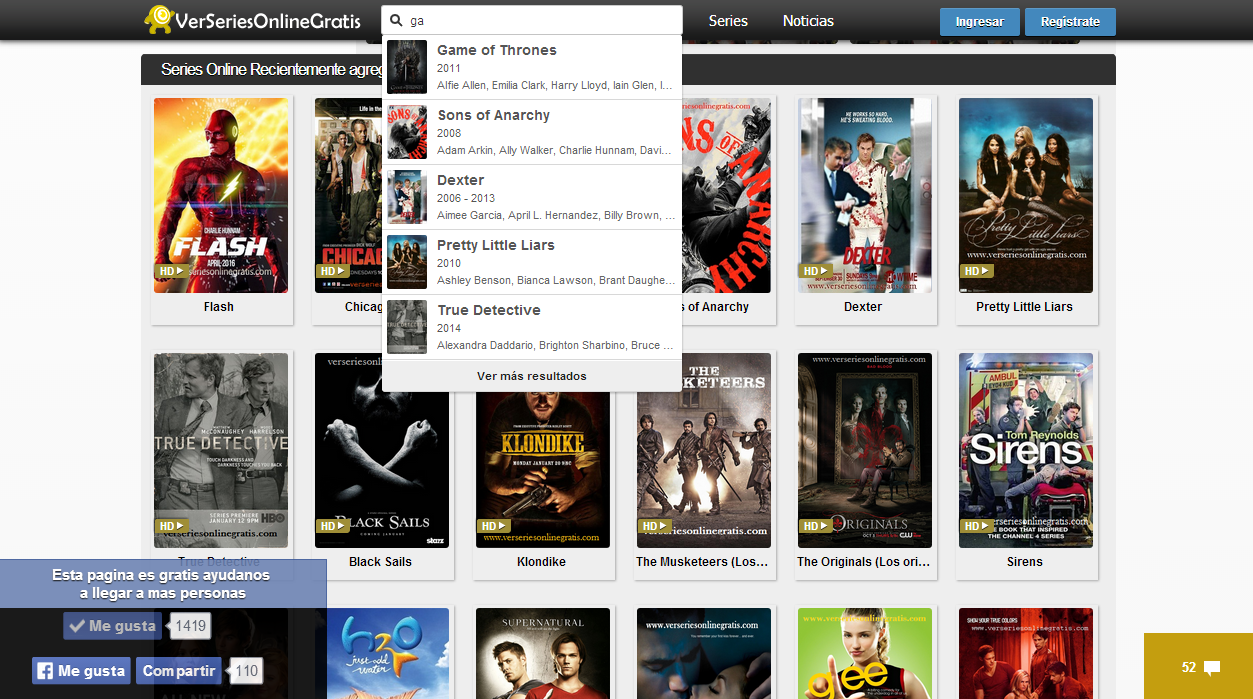Open the Chicago series poster
Viewport: 1253px width, 699px height.
point(348,195)
